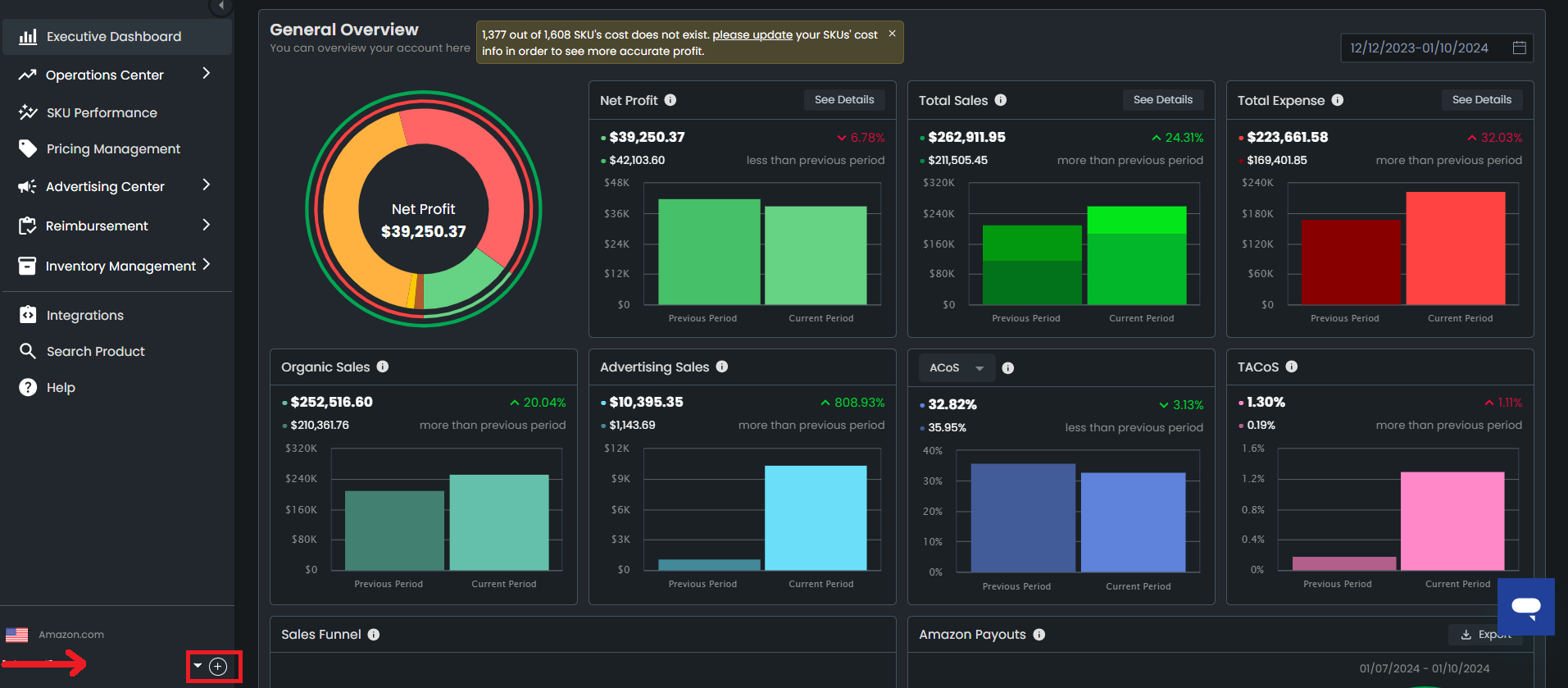Collapse the left sidebar panel
The image size is (1568, 688).
(x=220, y=6)
